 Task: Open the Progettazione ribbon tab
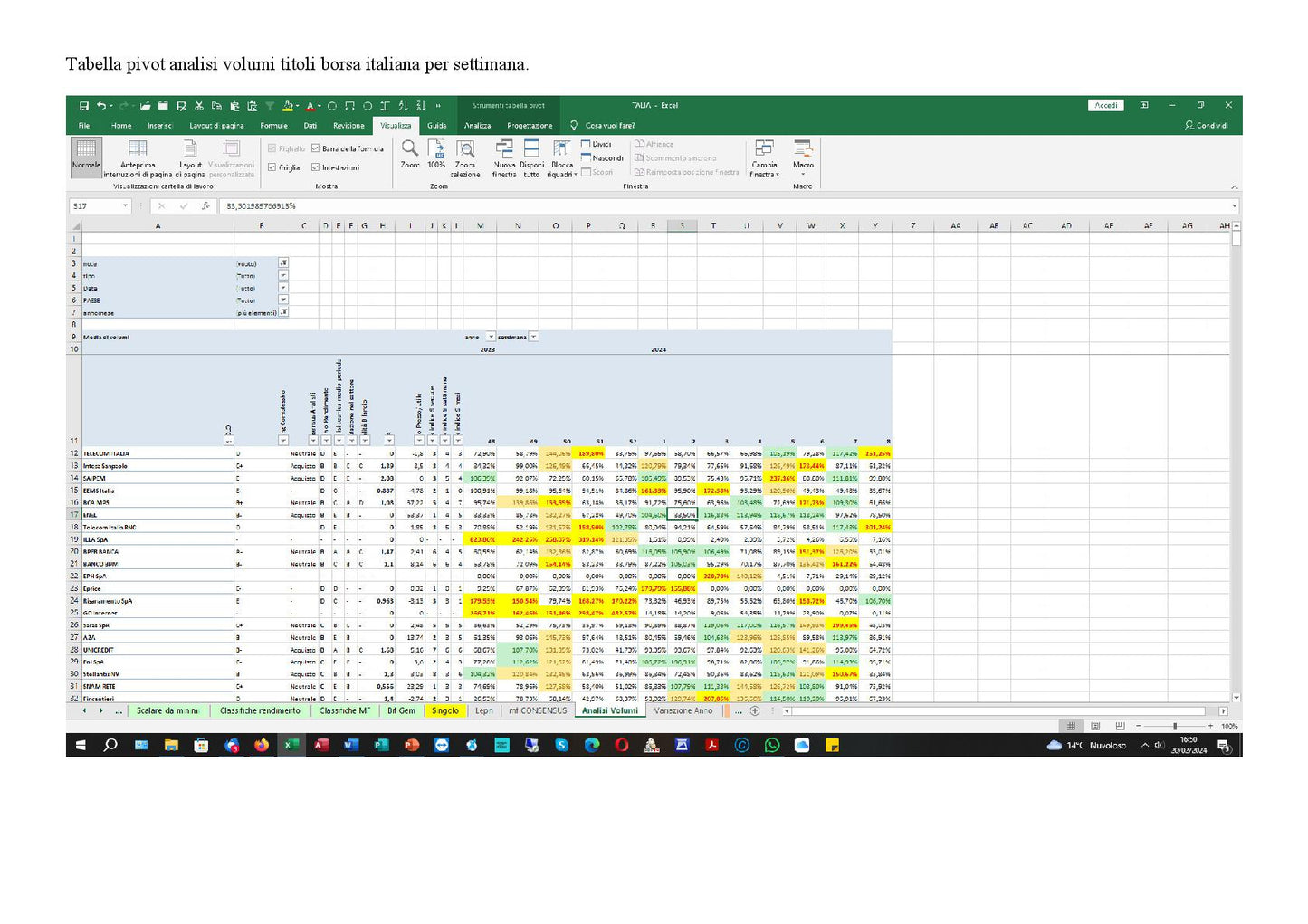point(530,126)
